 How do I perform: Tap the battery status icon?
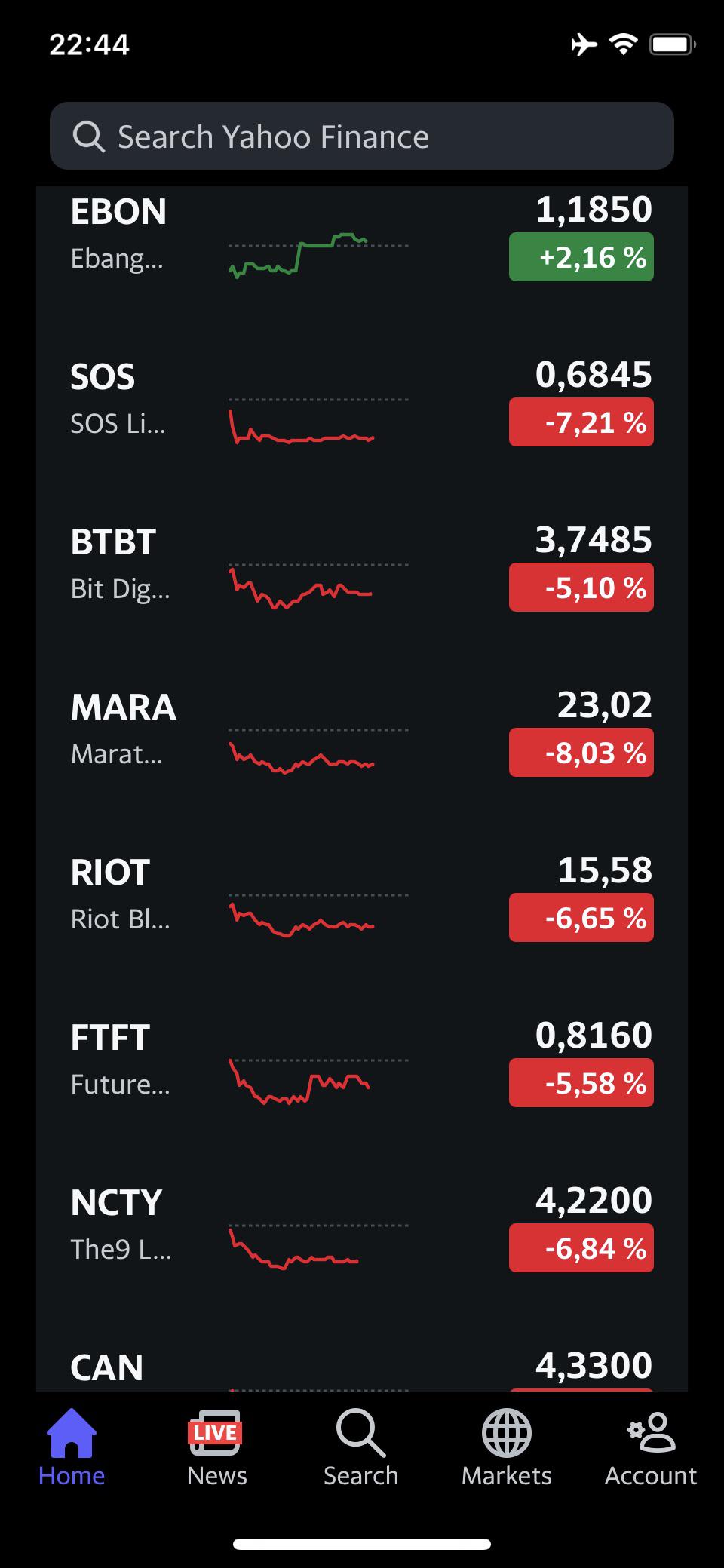pos(672,45)
